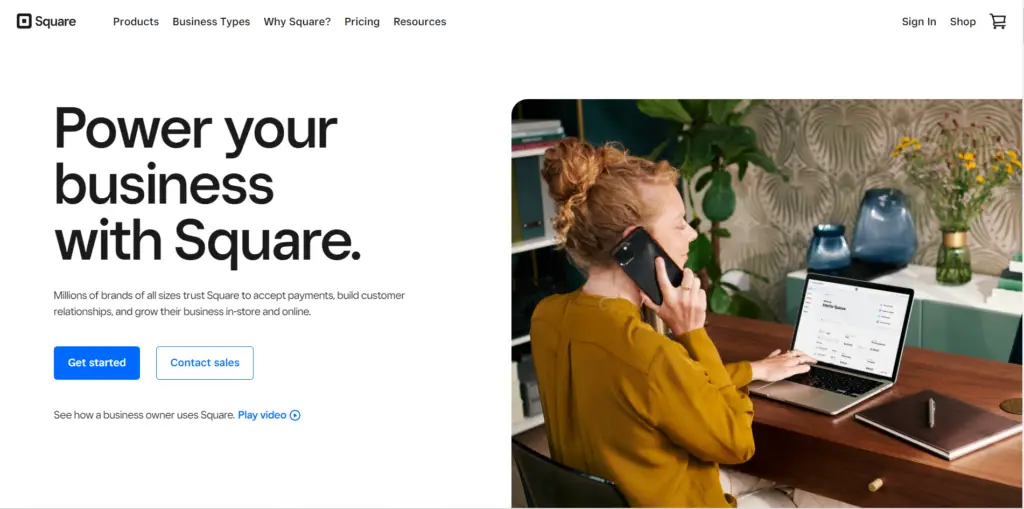Select the Play video link text

262,415
